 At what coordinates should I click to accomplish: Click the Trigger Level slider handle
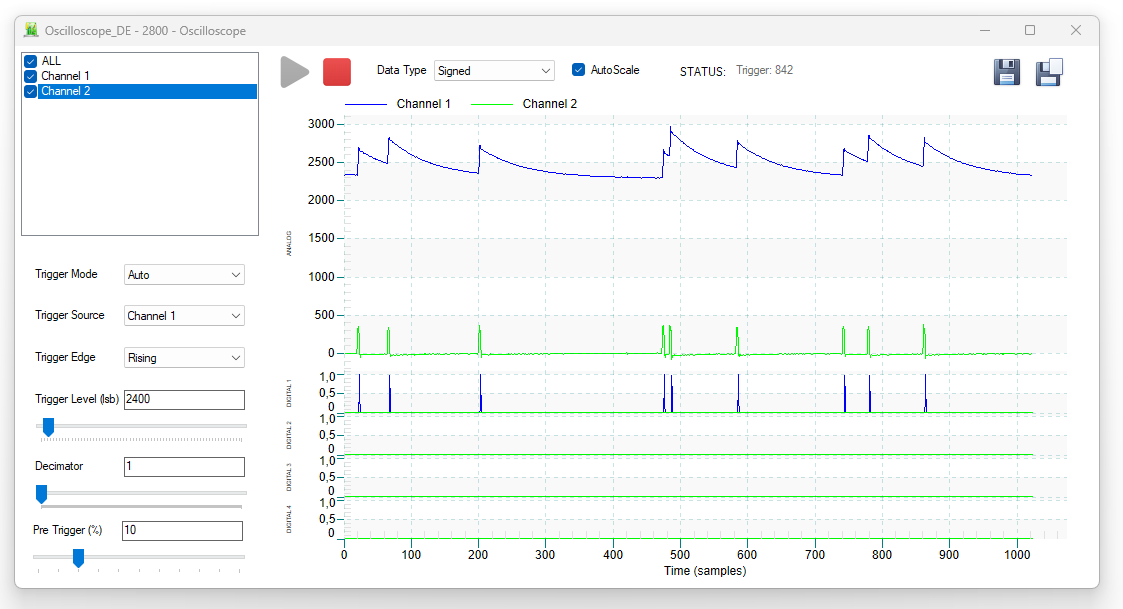[x=48, y=427]
